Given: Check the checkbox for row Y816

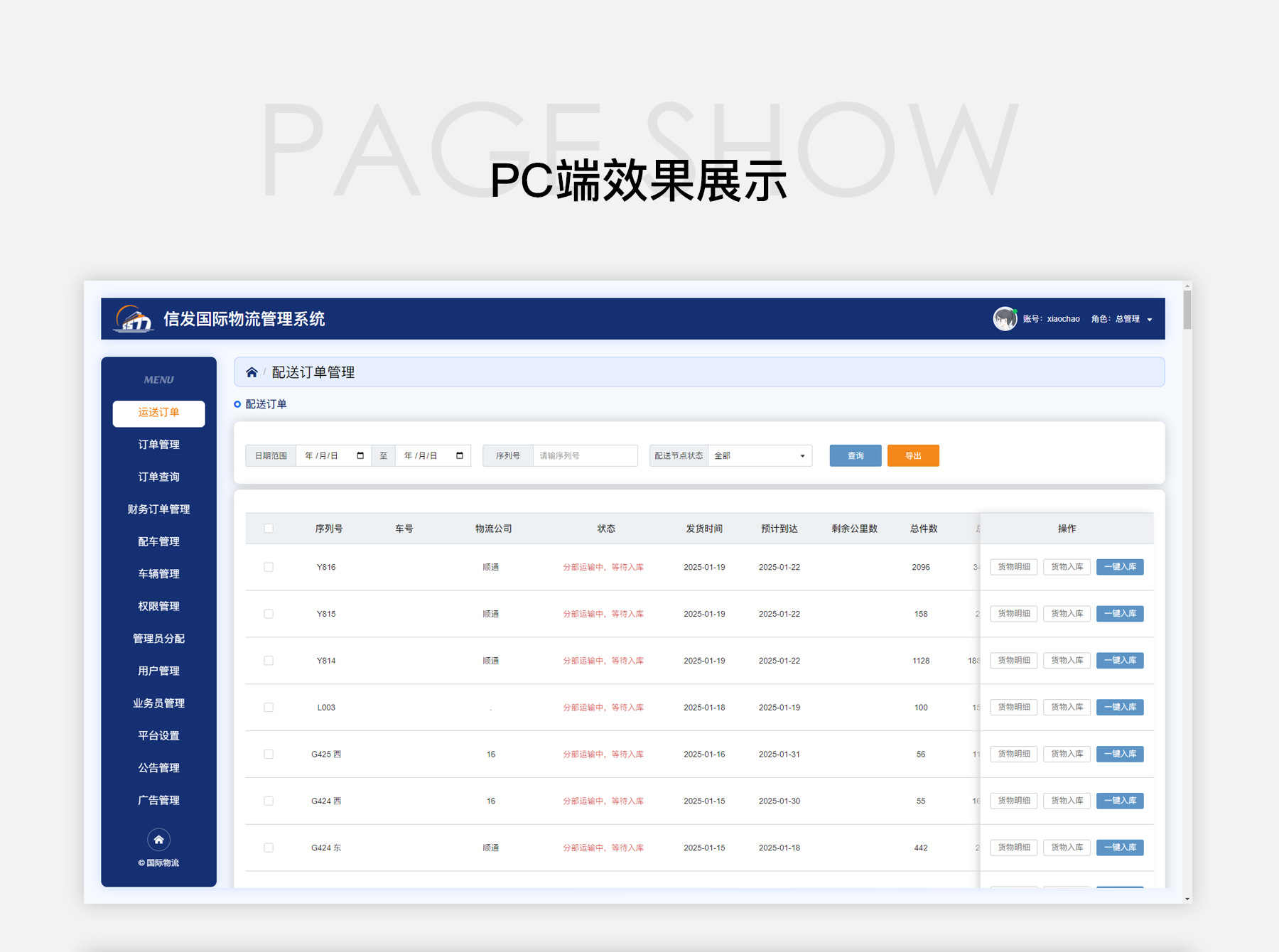Looking at the screenshot, I should point(269,567).
